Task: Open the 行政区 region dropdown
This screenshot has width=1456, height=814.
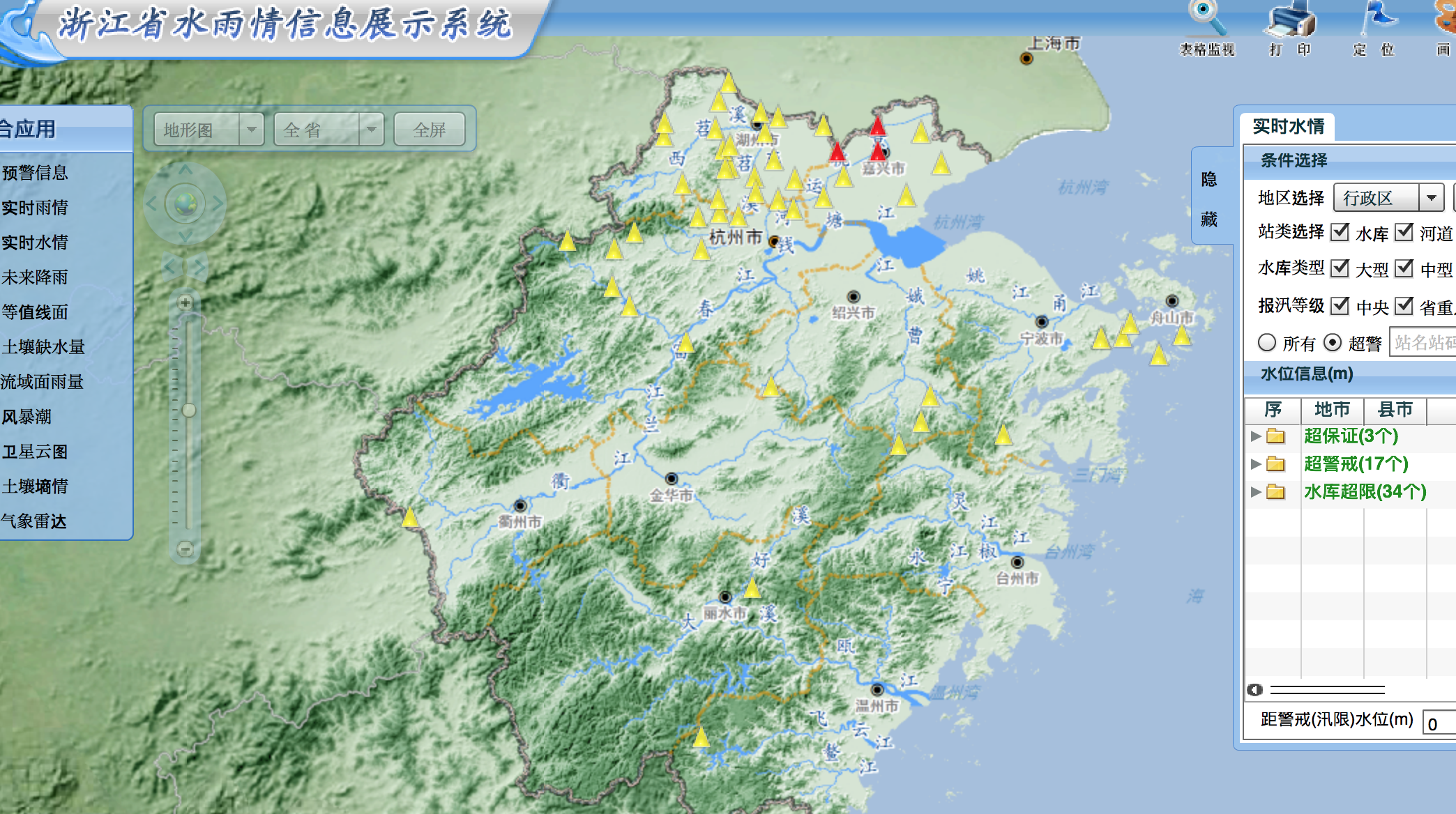Action: tap(1430, 198)
